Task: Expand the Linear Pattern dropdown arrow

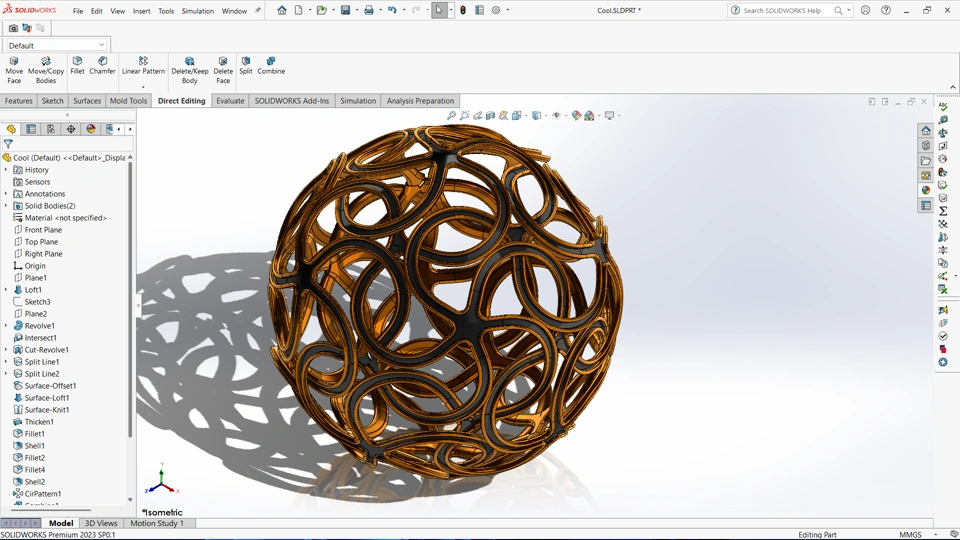Action: pos(143,87)
